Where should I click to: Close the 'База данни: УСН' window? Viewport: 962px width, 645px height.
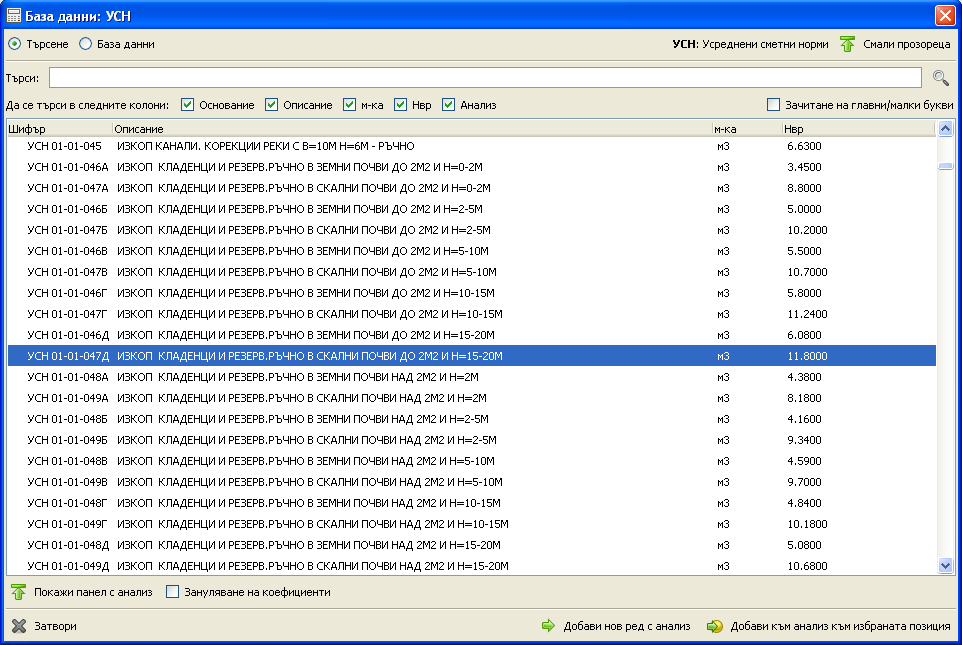coord(944,15)
